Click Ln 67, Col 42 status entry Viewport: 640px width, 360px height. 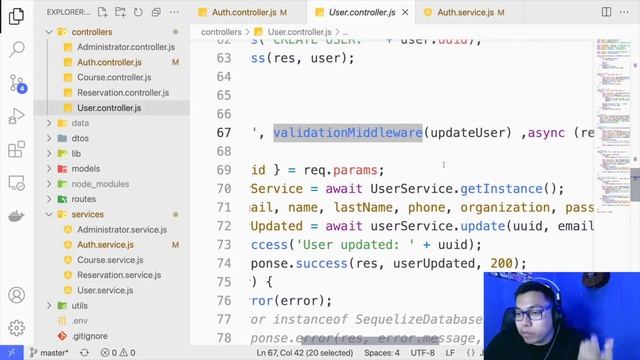[x=304, y=352]
